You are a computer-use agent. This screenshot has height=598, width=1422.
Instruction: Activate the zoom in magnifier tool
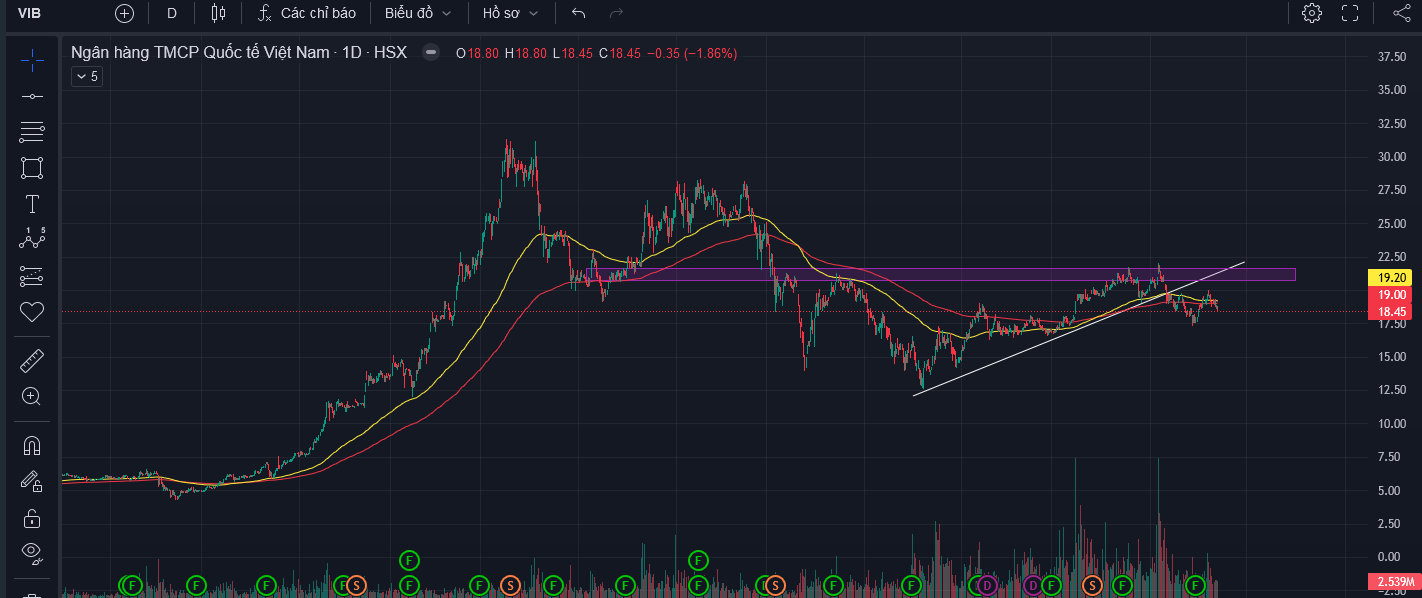[32, 396]
